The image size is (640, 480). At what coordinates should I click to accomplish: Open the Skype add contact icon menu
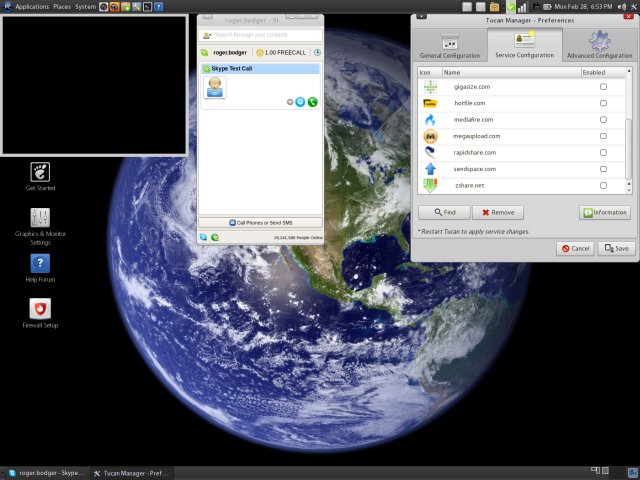point(207,35)
